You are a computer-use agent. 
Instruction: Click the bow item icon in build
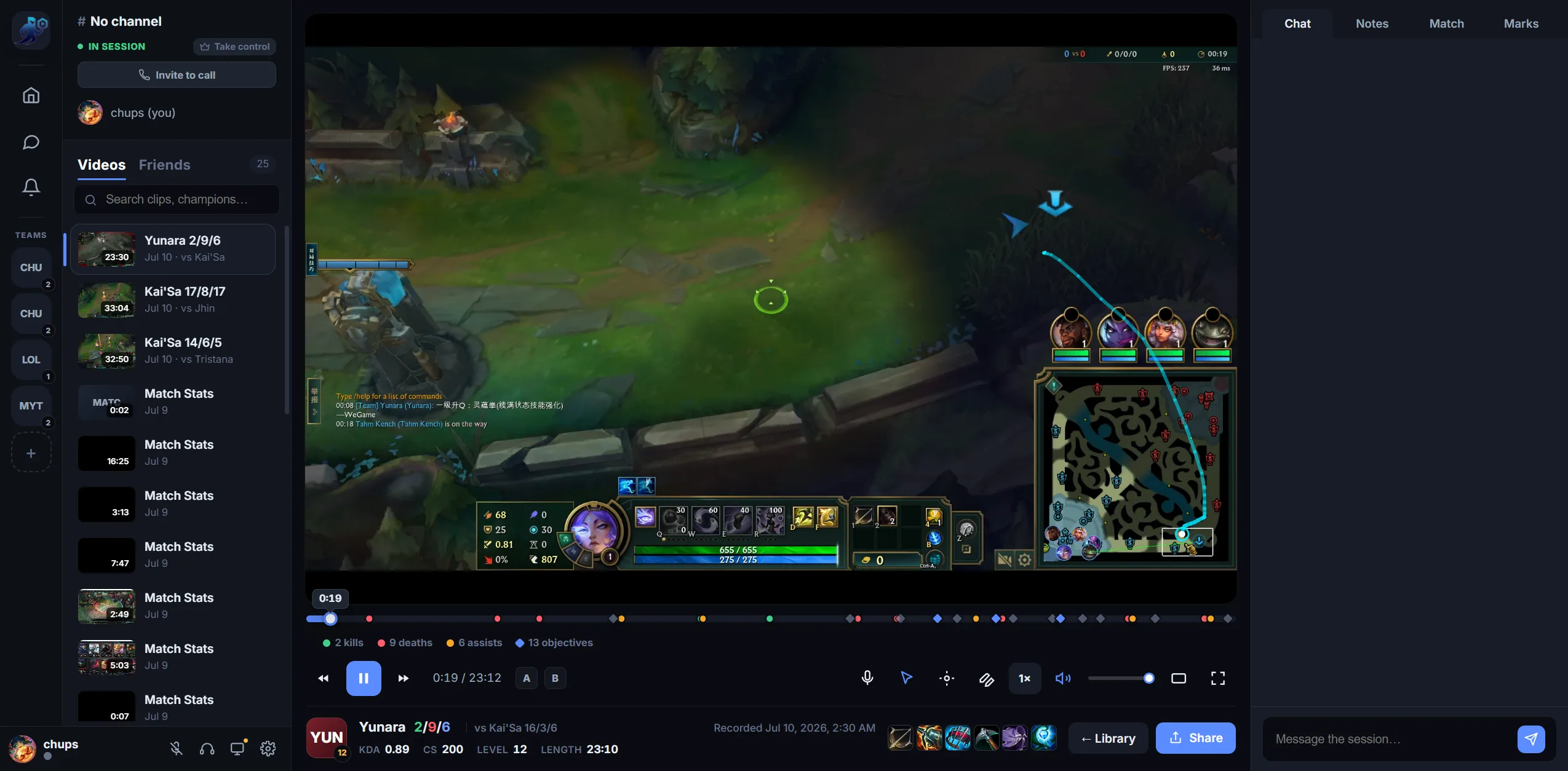(x=901, y=738)
